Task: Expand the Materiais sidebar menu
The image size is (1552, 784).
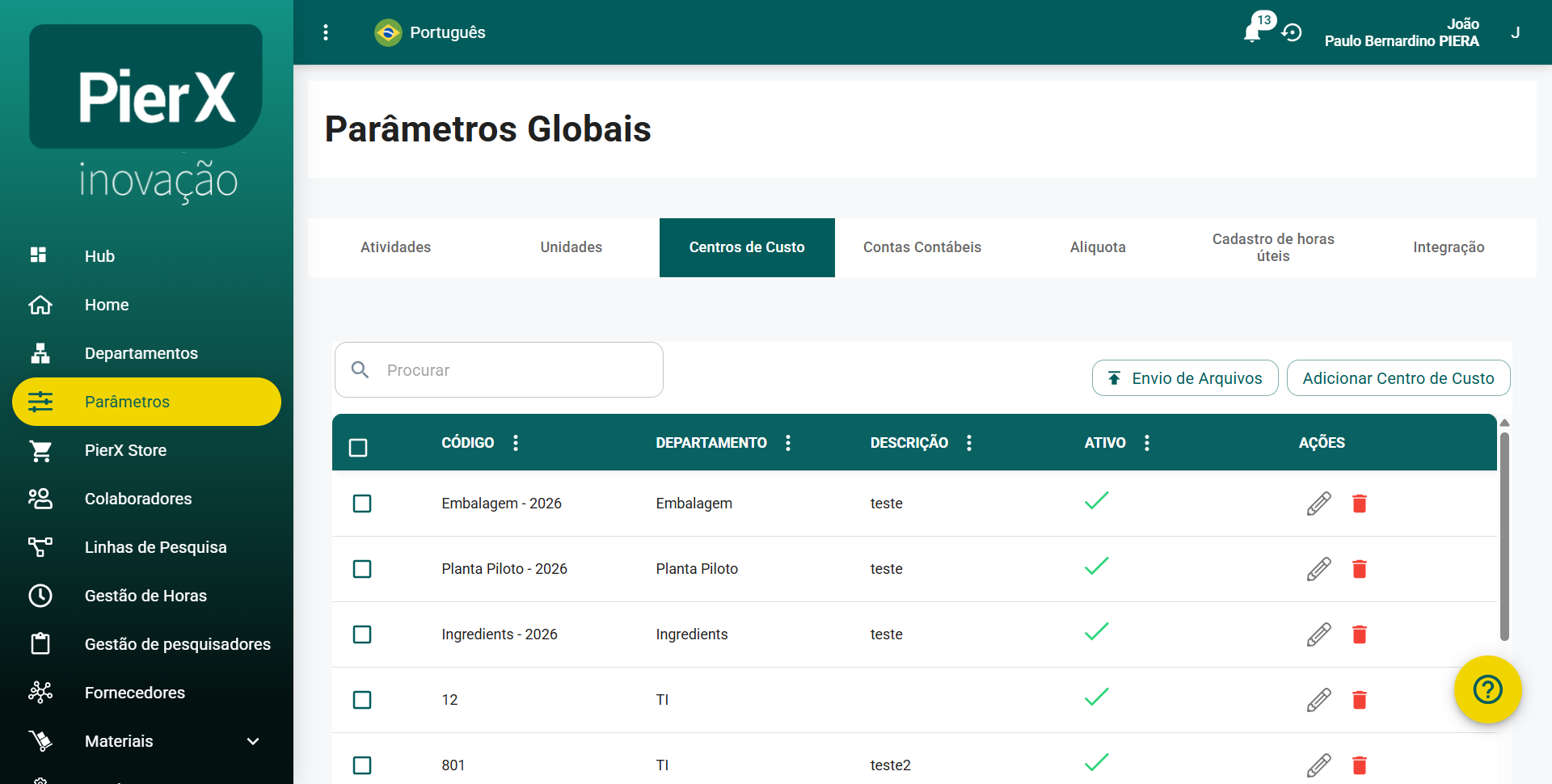Action: pyautogui.click(x=253, y=741)
